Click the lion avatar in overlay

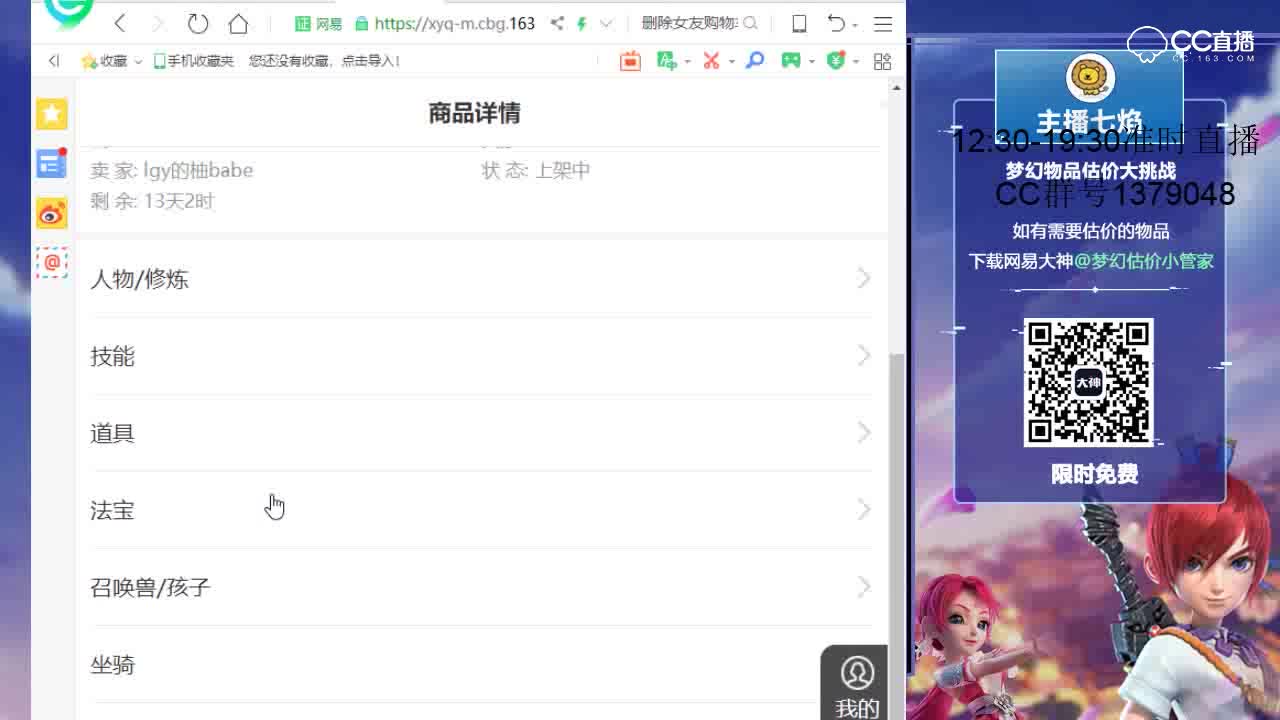tap(1090, 78)
